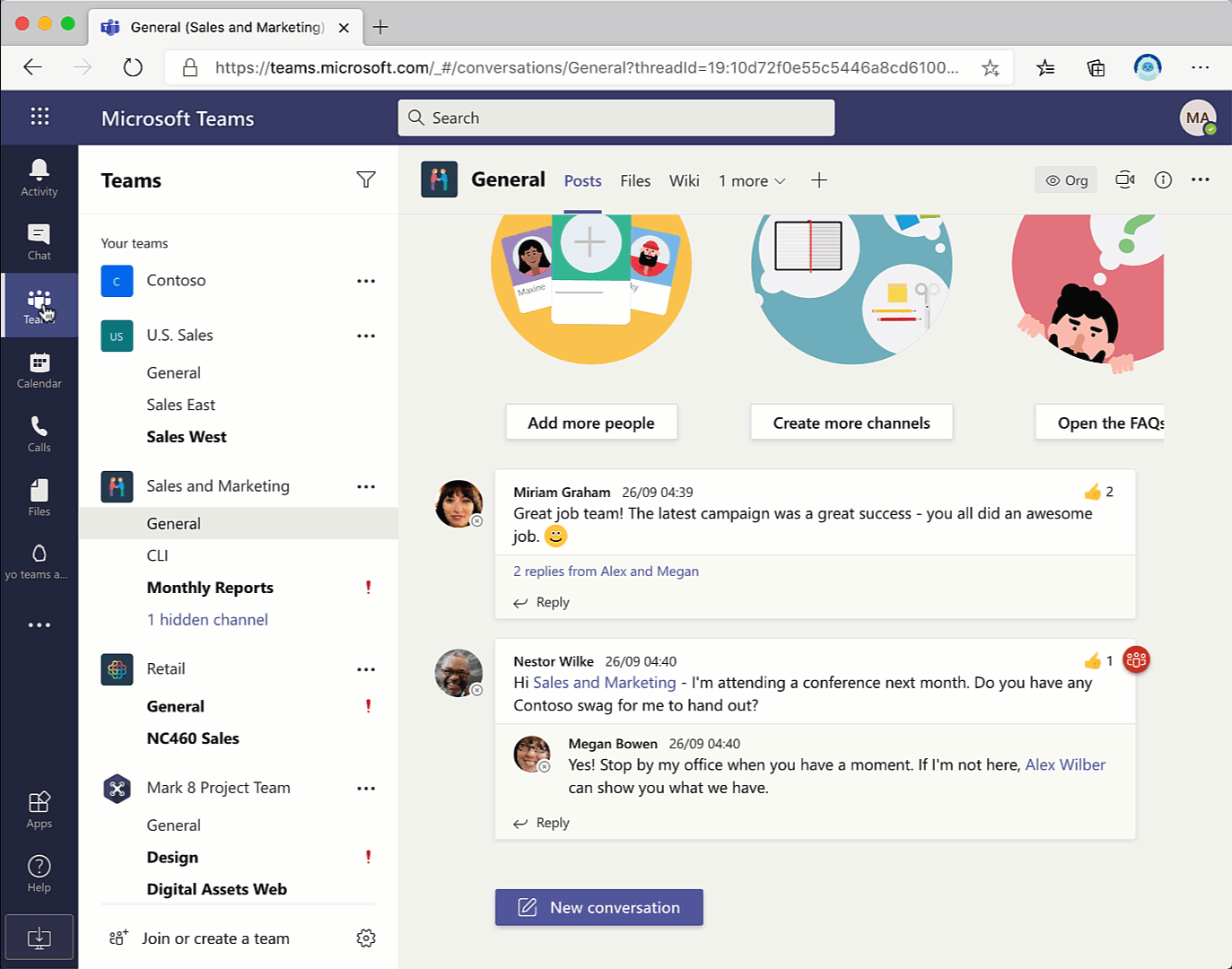The width and height of the screenshot is (1232, 969).
Task: Open the Activity feed icon
Action: [39, 178]
